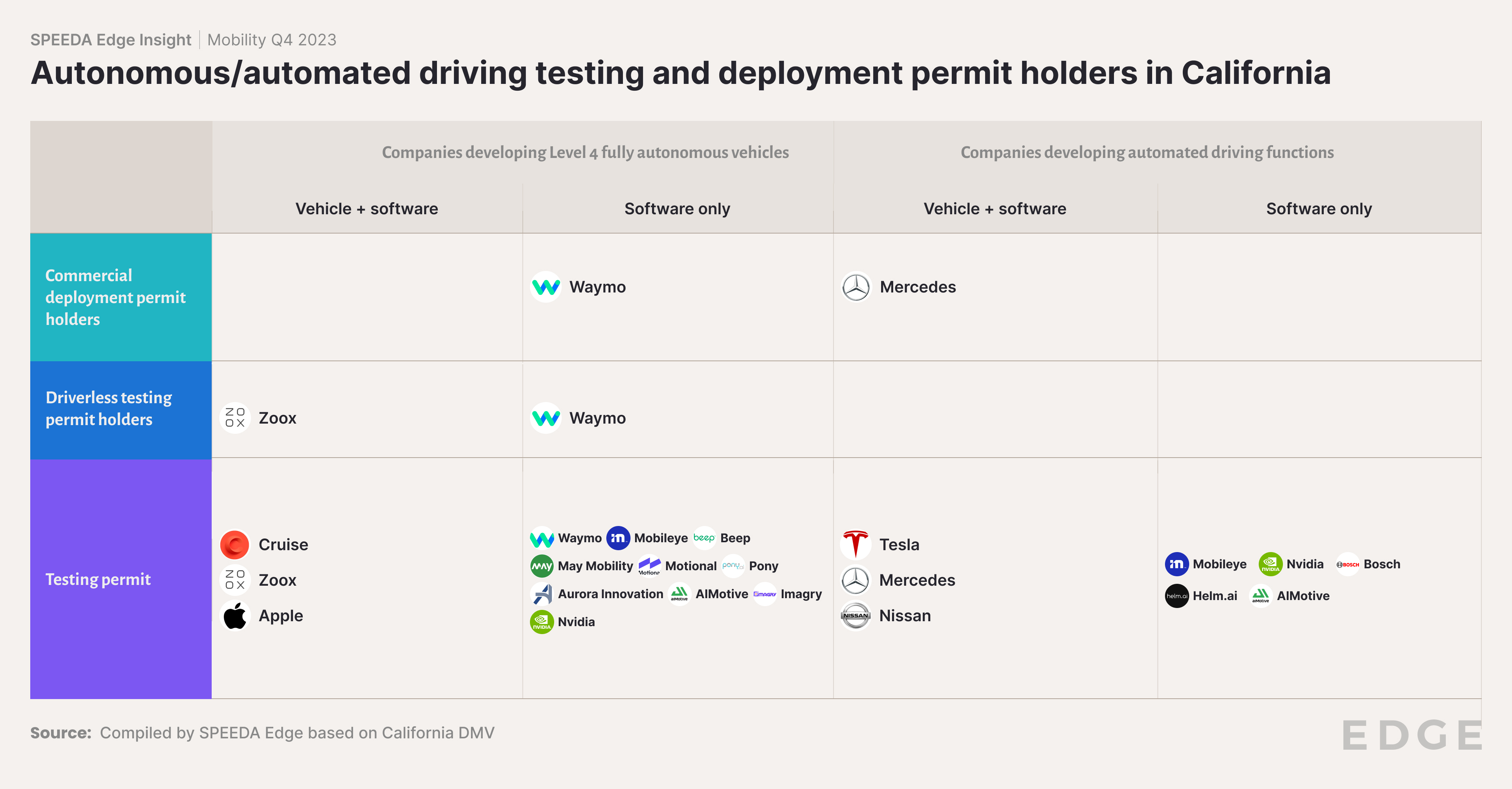Click the black Helm.ai logo

pos(1177,596)
